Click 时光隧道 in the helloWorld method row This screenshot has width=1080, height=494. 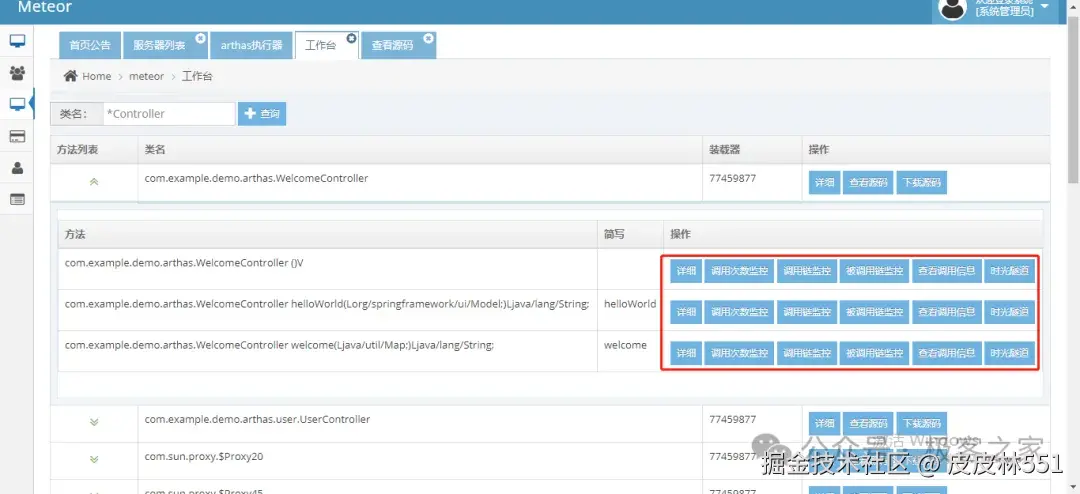1009,312
